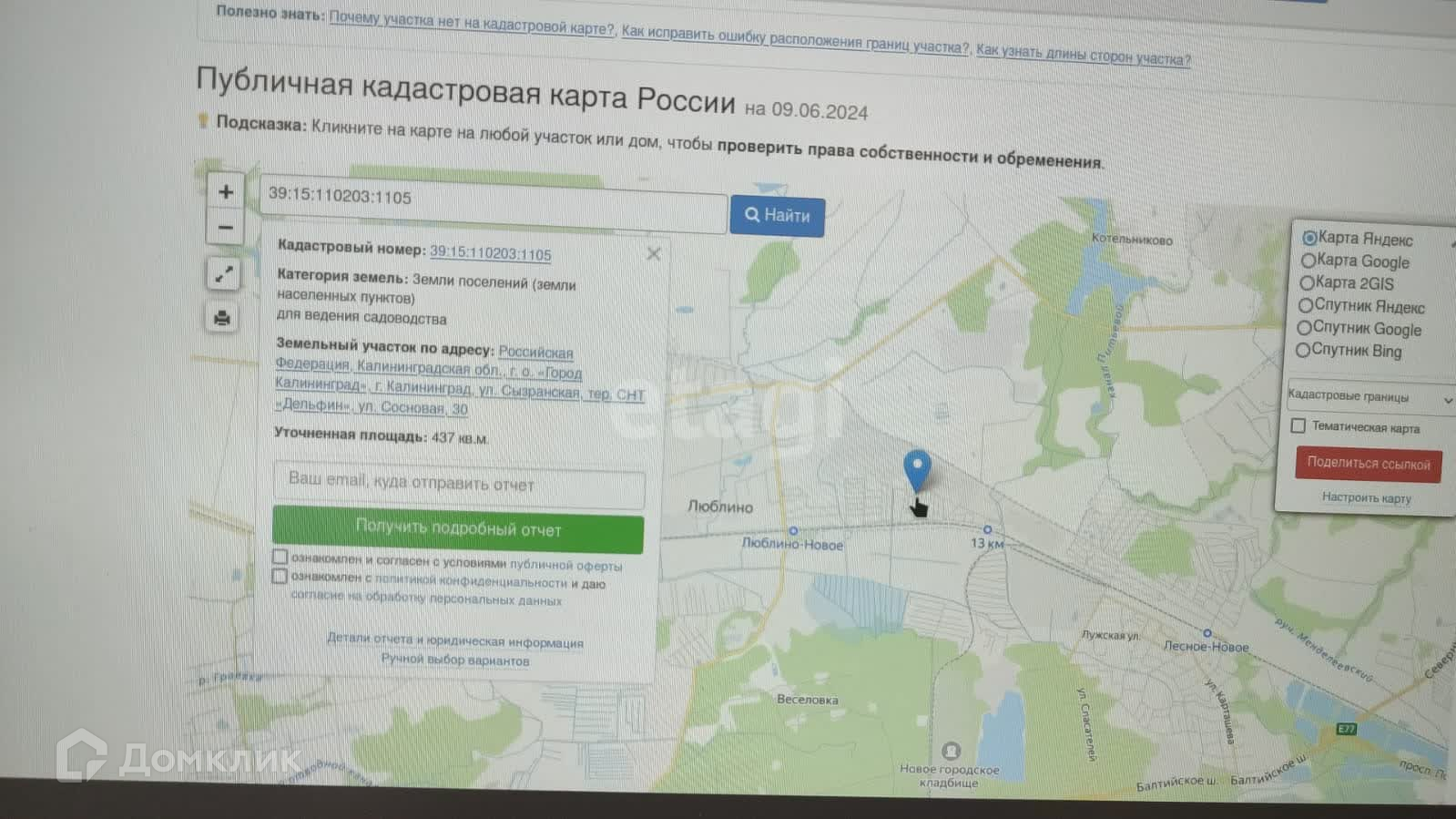The image size is (1456, 819).
Task: Open публичной оферты link
Action: click(565, 565)
